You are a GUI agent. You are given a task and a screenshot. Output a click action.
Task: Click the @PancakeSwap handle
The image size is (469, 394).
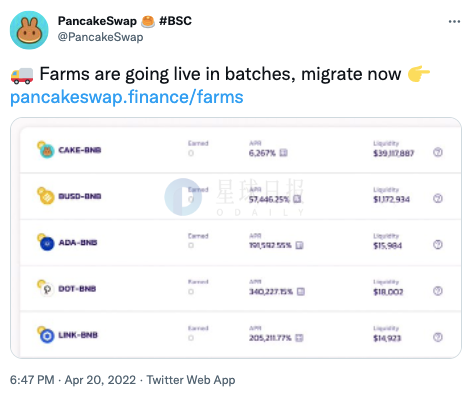tap(100, 37)
